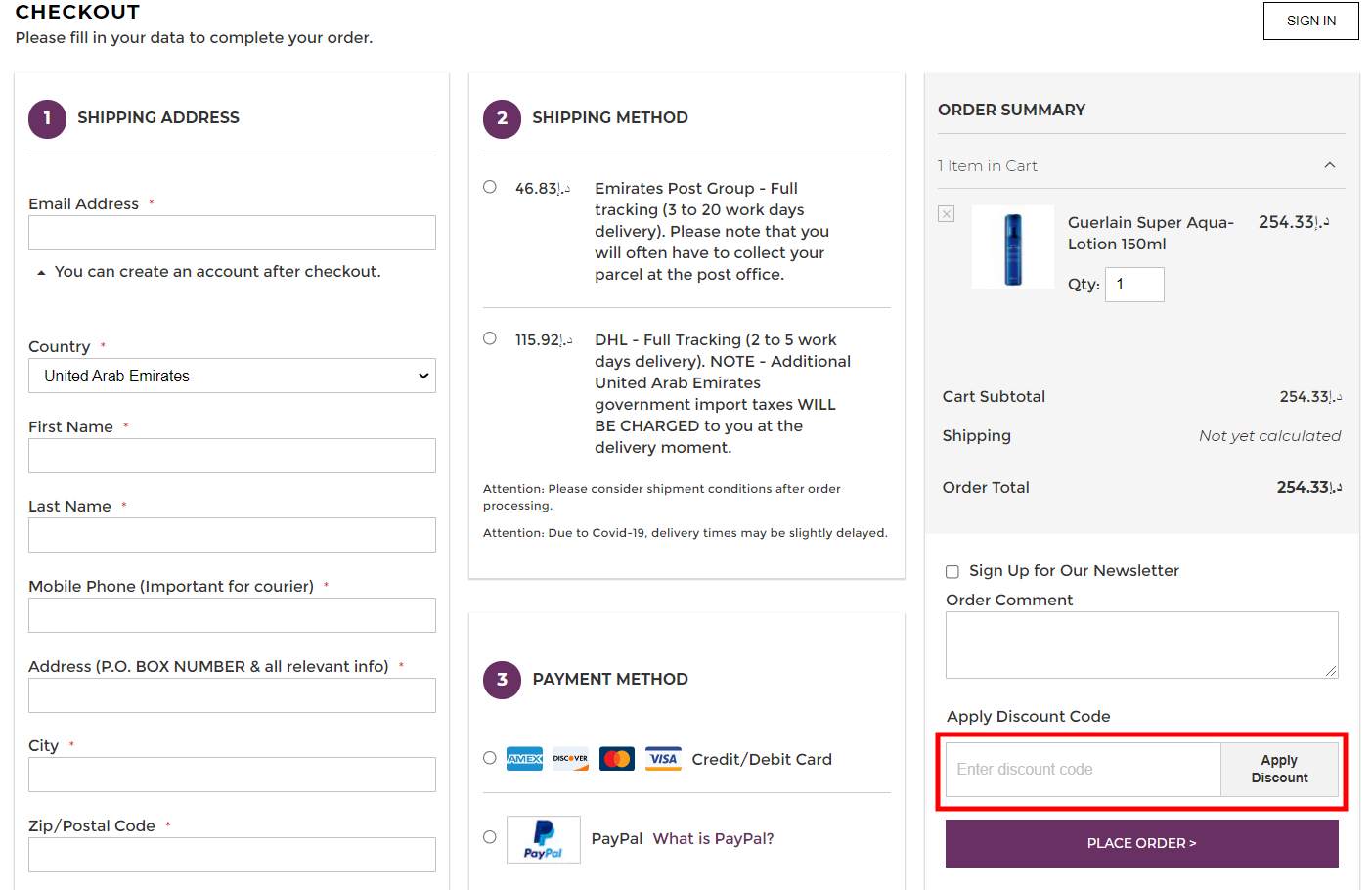This screenshot has height=890, width=1372.
Task: Select the American Express card icon
Action: [x=524, y=758]
